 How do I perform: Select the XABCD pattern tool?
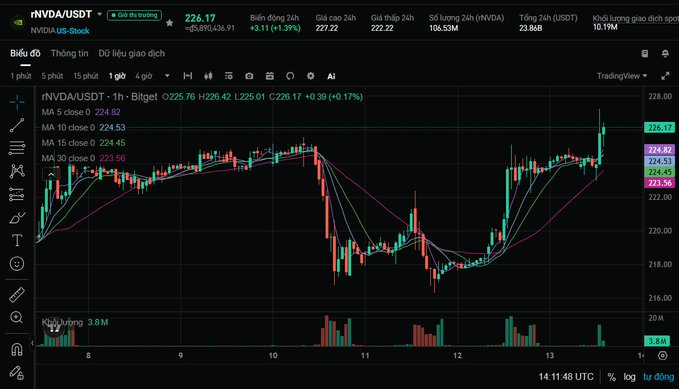17,171
